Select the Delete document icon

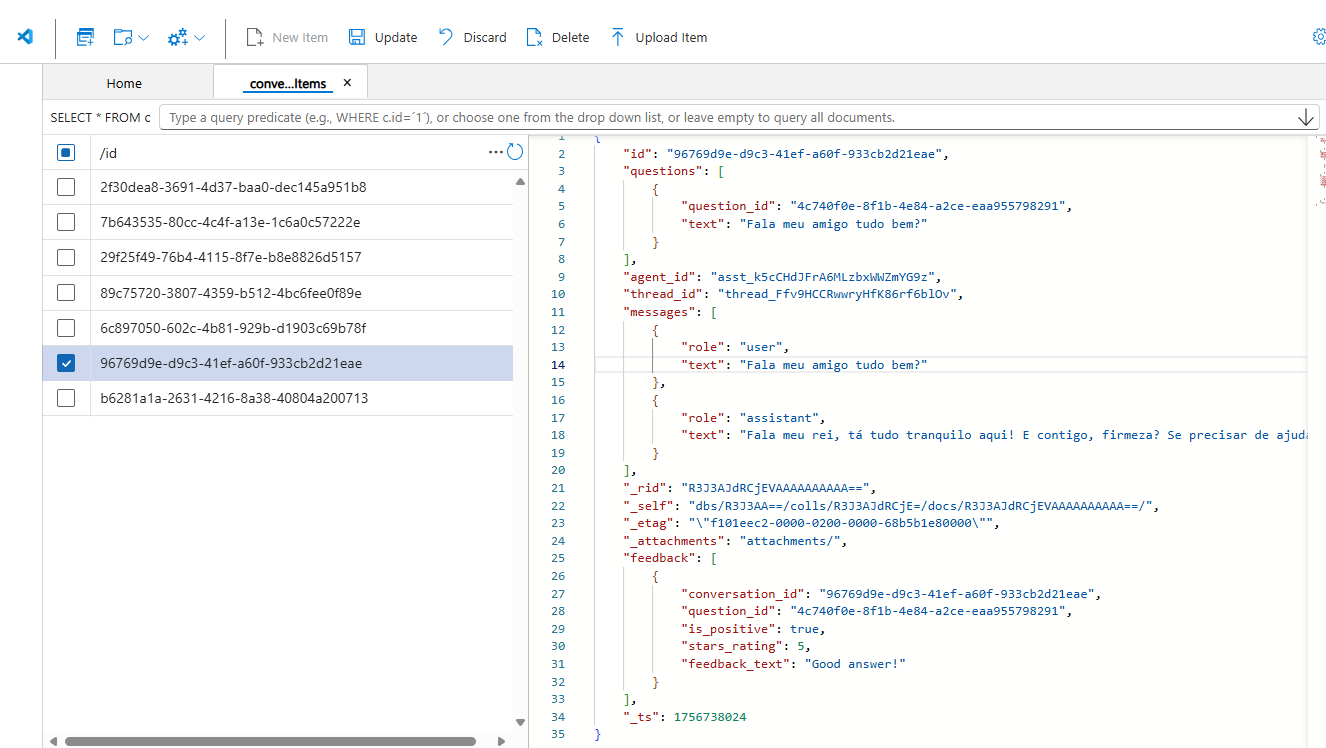coord(535,36)
